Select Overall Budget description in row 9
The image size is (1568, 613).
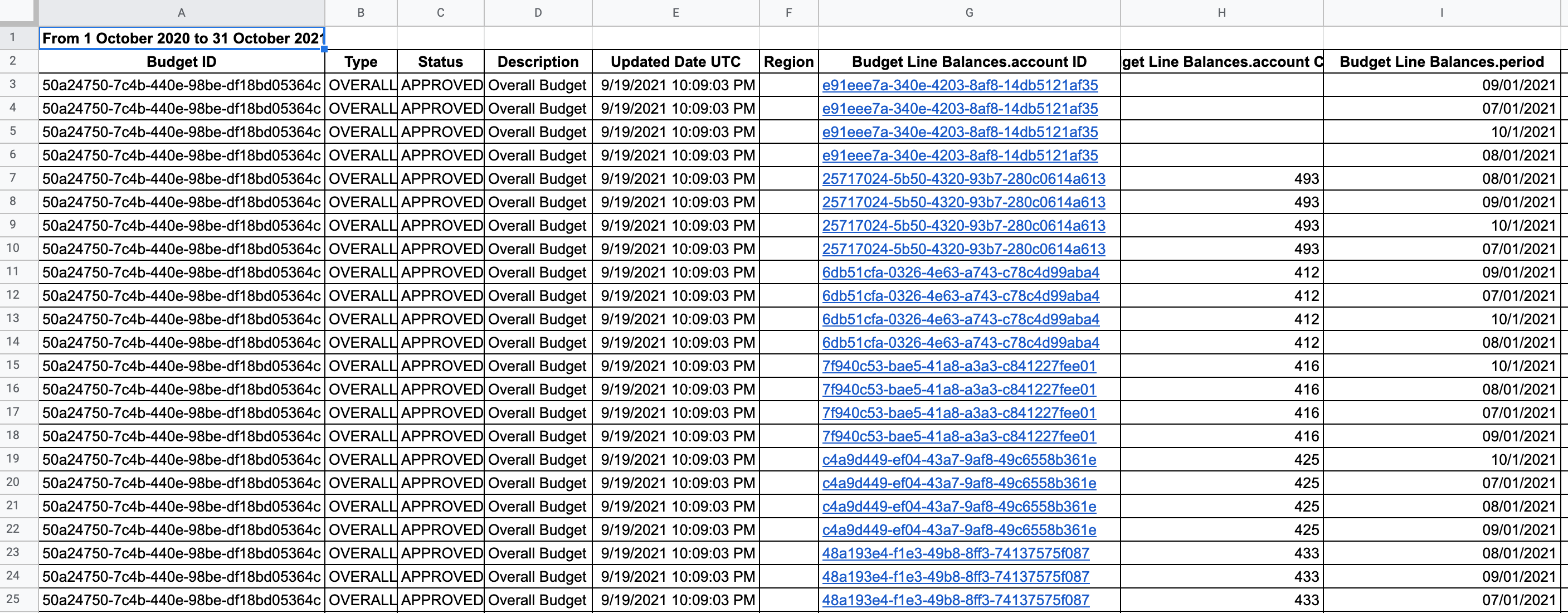pos(538,226)
